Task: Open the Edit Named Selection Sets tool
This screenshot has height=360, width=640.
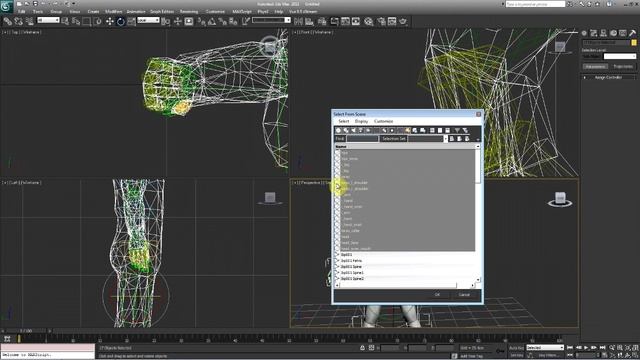Action: pyautogui.click(x=245, y=21)
